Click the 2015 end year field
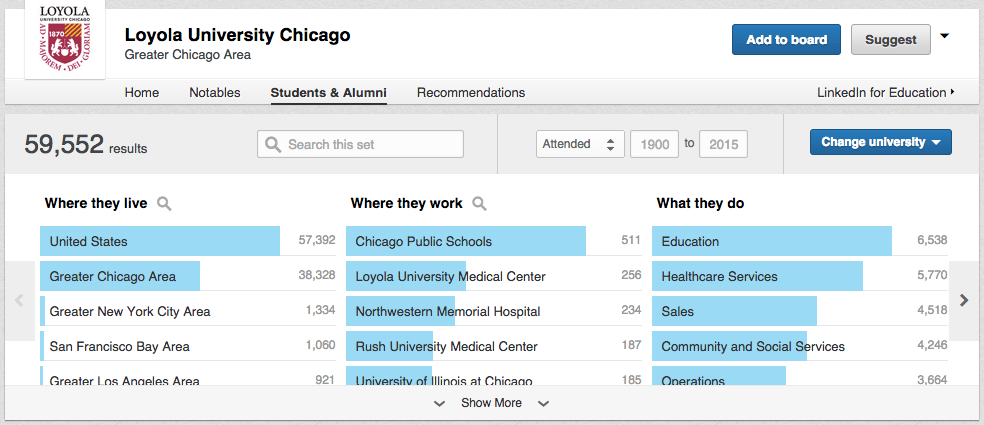Image resolution: width=984 pixels, height=425 pixels. coord(723,144)
